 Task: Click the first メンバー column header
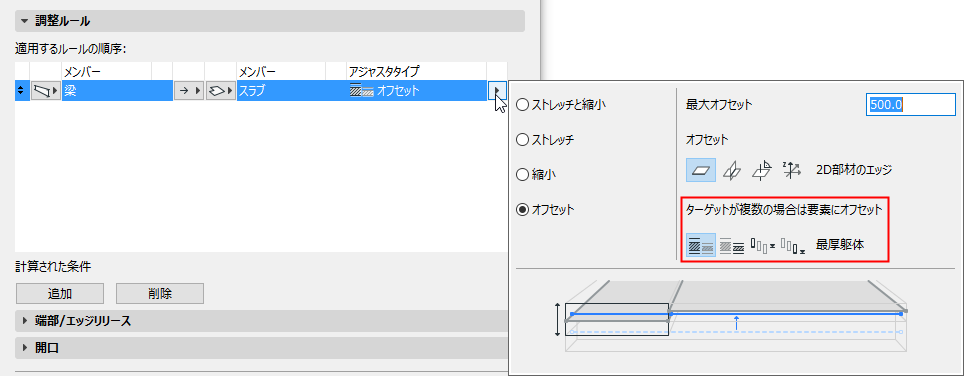(x=106, y=71)
